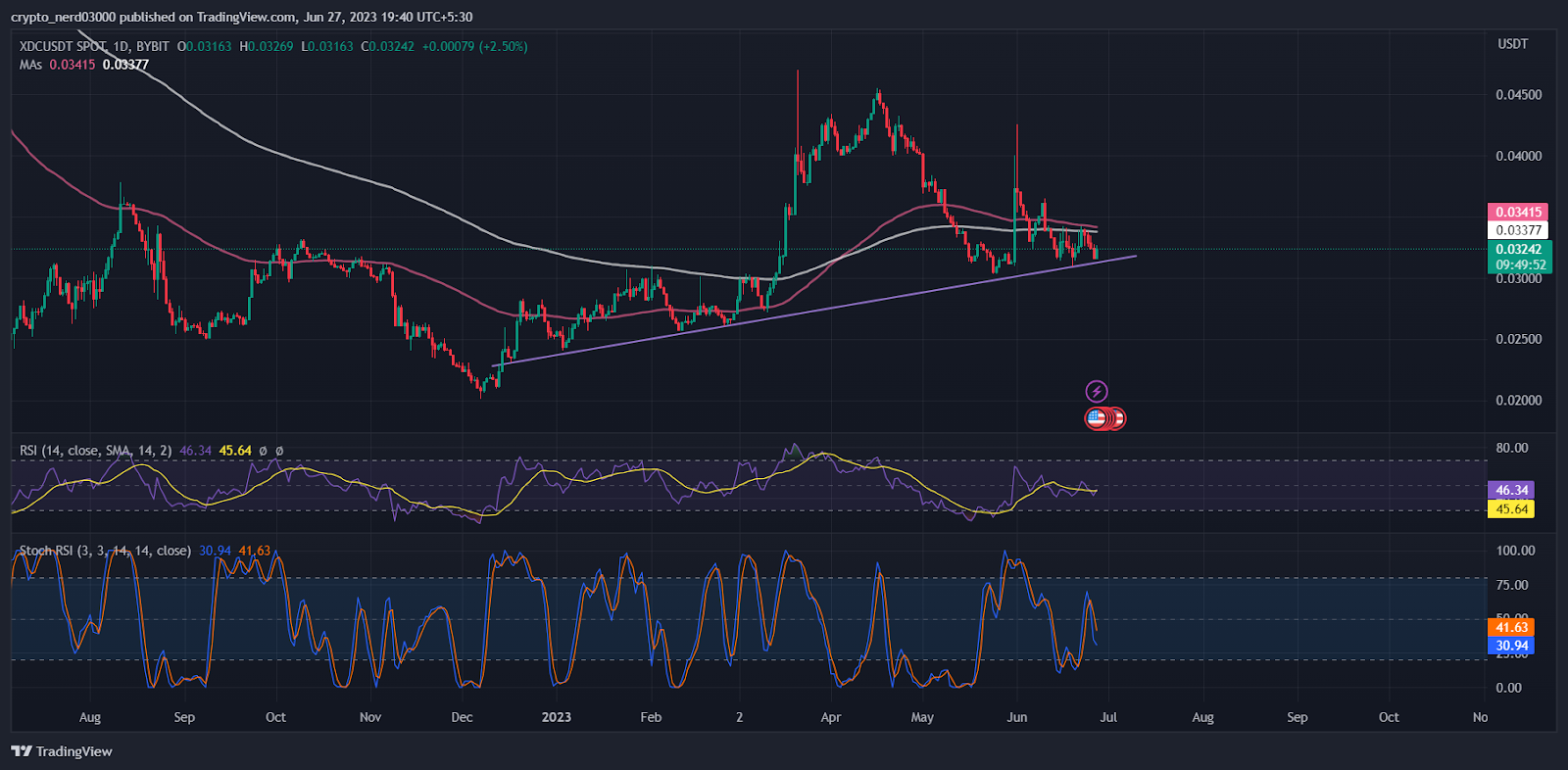Click the +0.00079 (+2.50%) change text

pos(475,46)
